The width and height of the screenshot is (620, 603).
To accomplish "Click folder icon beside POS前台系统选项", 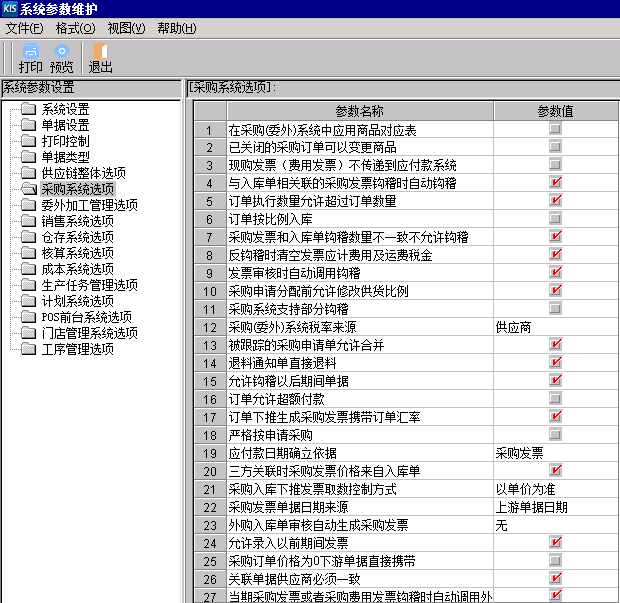I will coord(28,317).
